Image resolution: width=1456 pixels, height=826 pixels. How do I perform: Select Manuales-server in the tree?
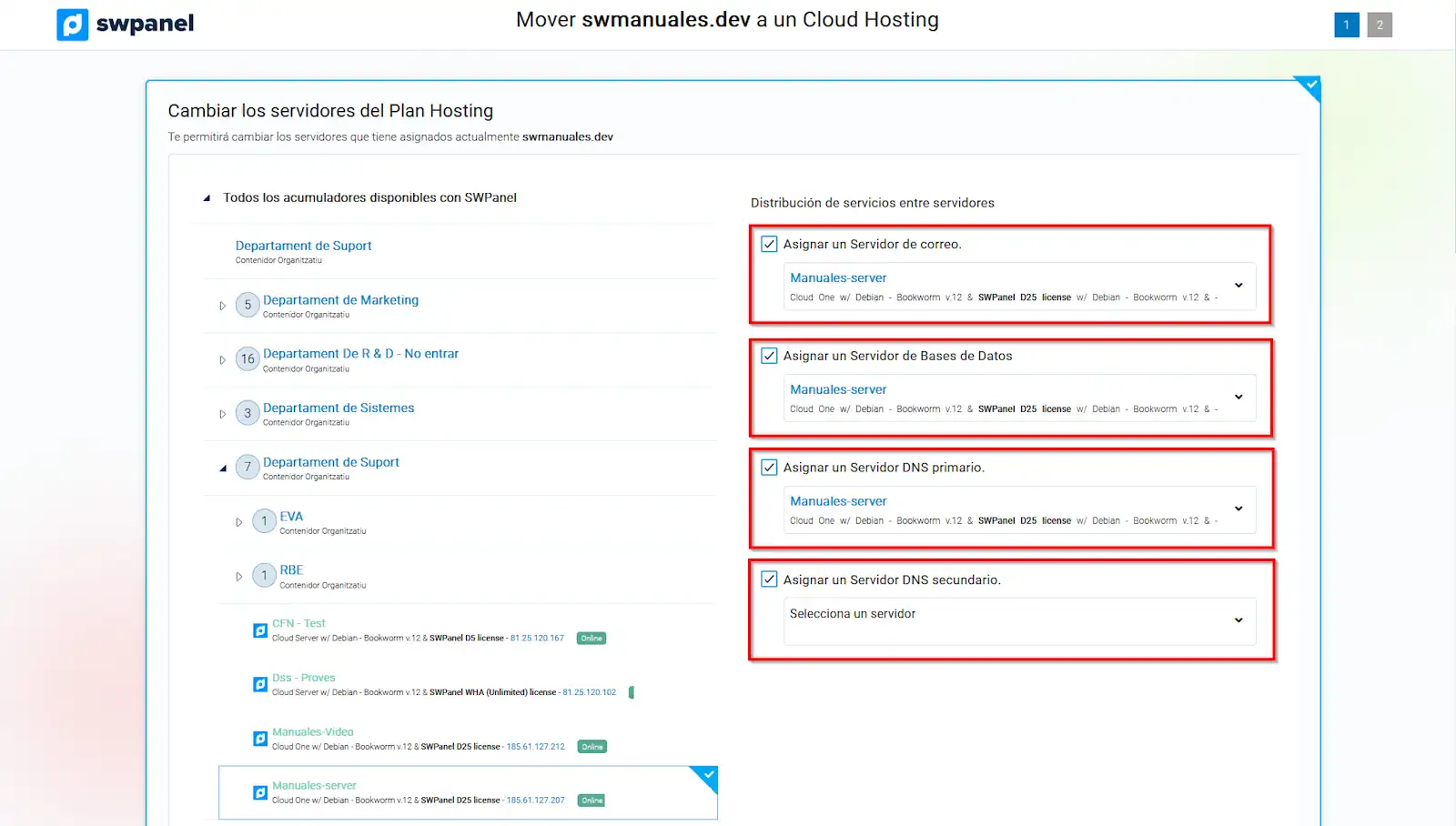click(314, 785)
